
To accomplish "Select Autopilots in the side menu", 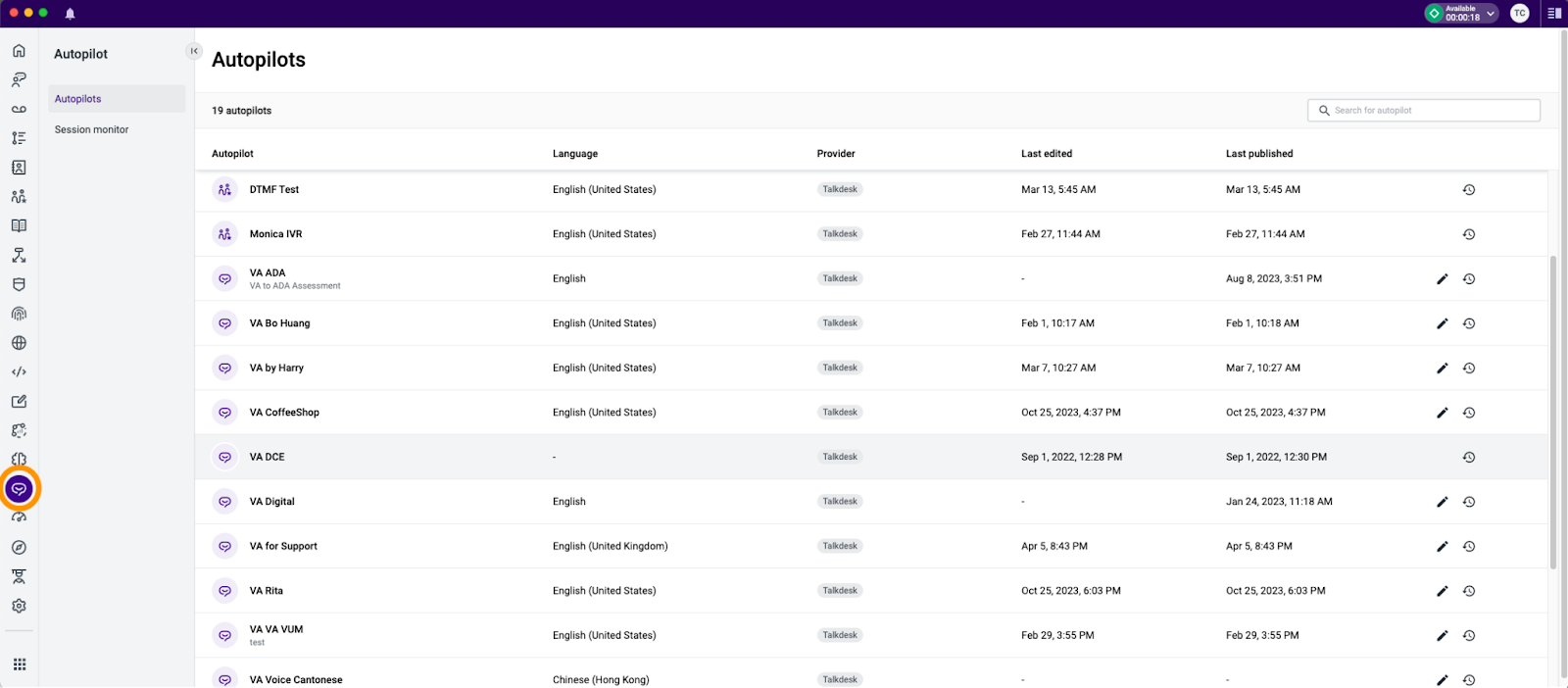I will [x=117, y=99].
